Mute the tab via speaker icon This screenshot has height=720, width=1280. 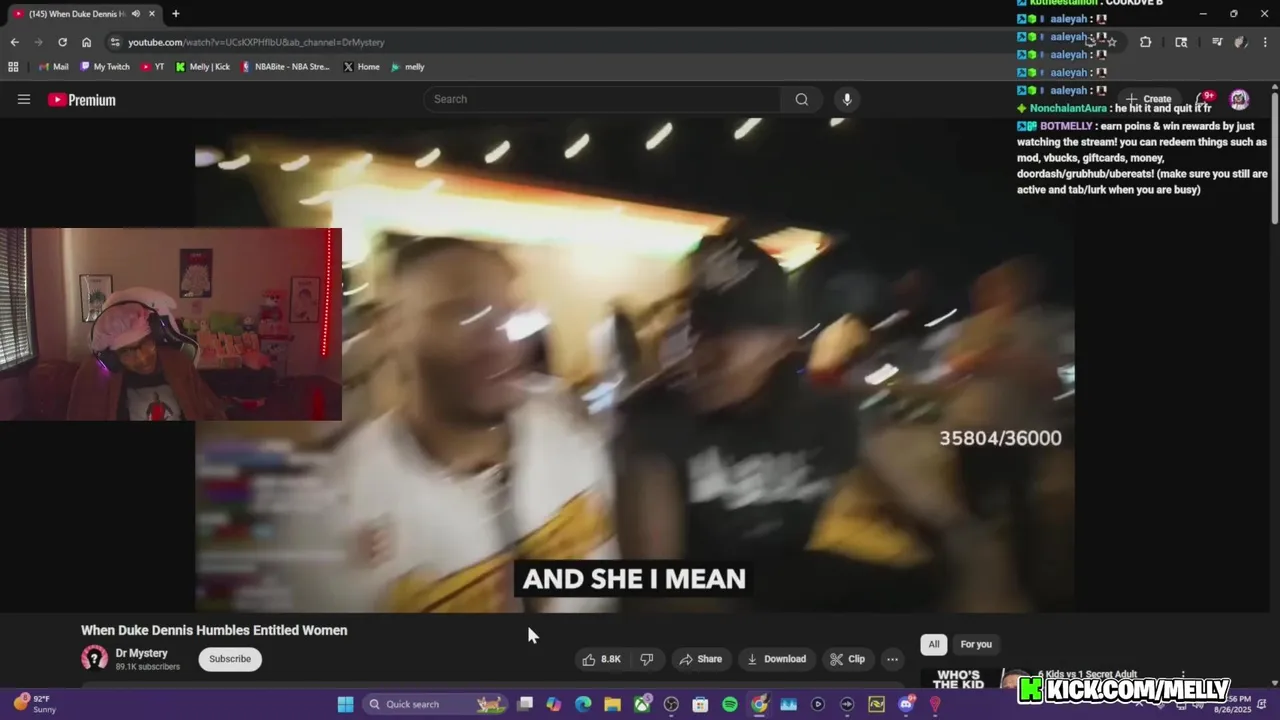pos(136,14)
